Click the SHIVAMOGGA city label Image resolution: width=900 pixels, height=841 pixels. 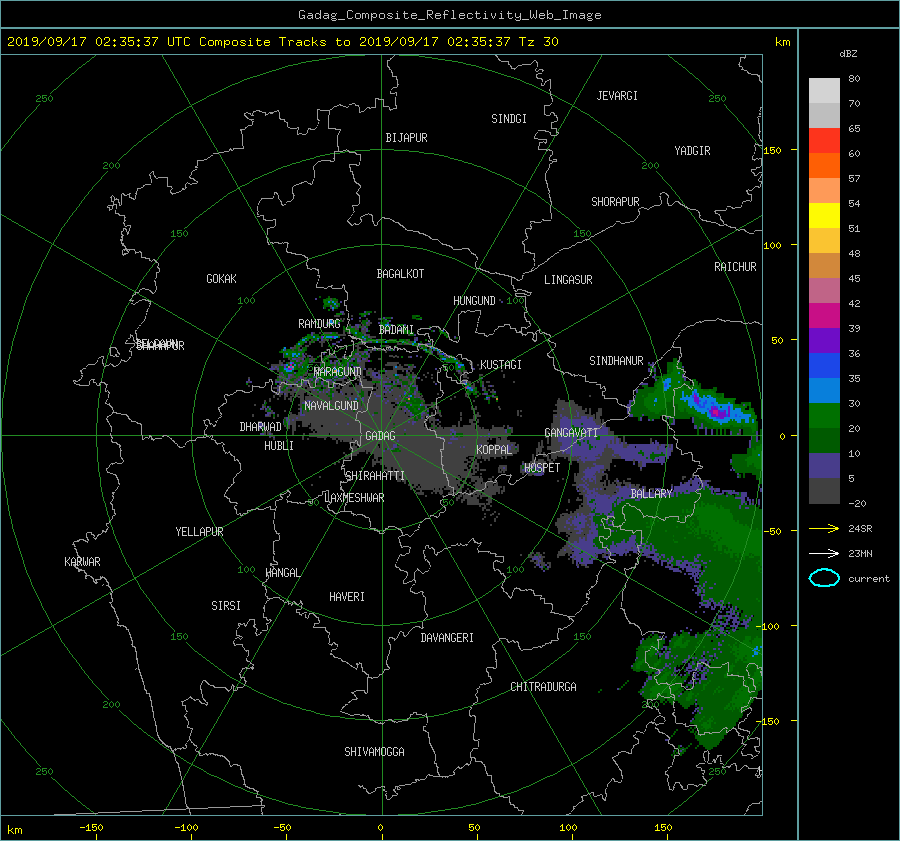pos(374,752)
